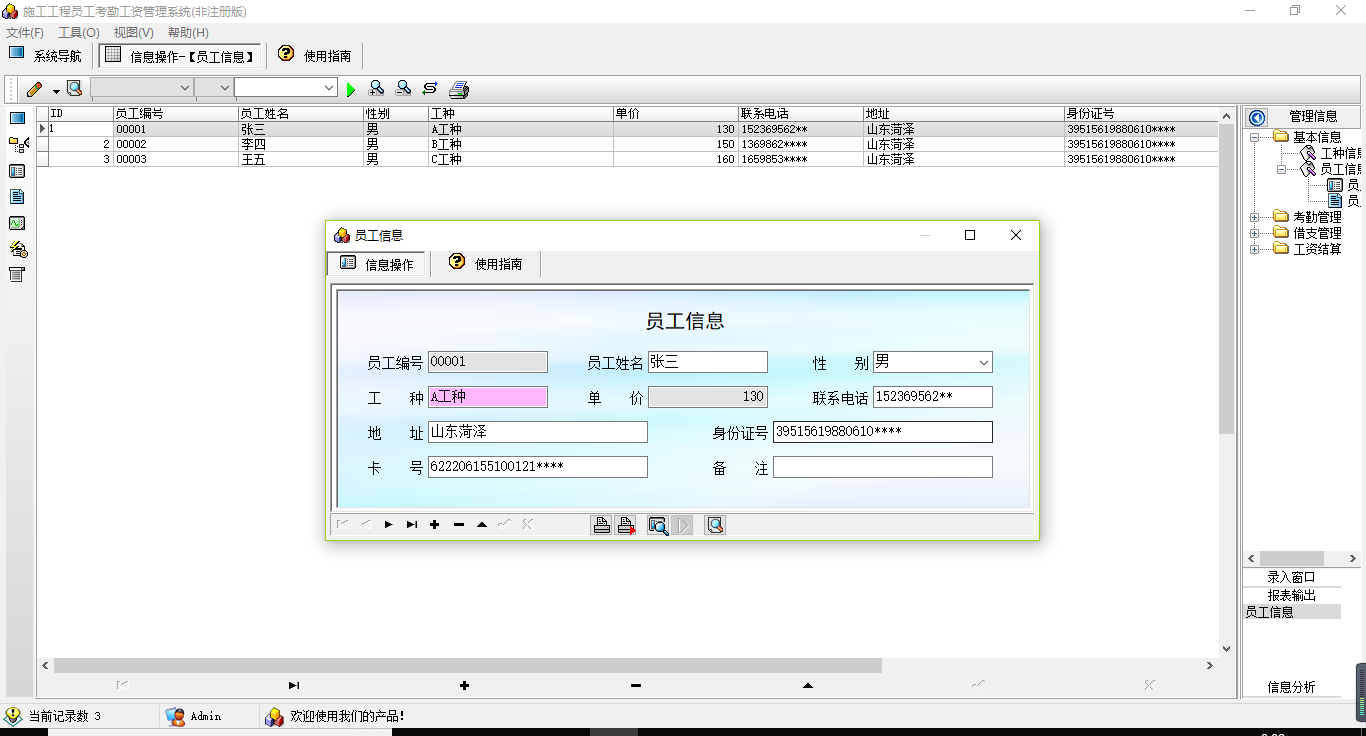Click the 工种 column header

click(x=520, y=113)
